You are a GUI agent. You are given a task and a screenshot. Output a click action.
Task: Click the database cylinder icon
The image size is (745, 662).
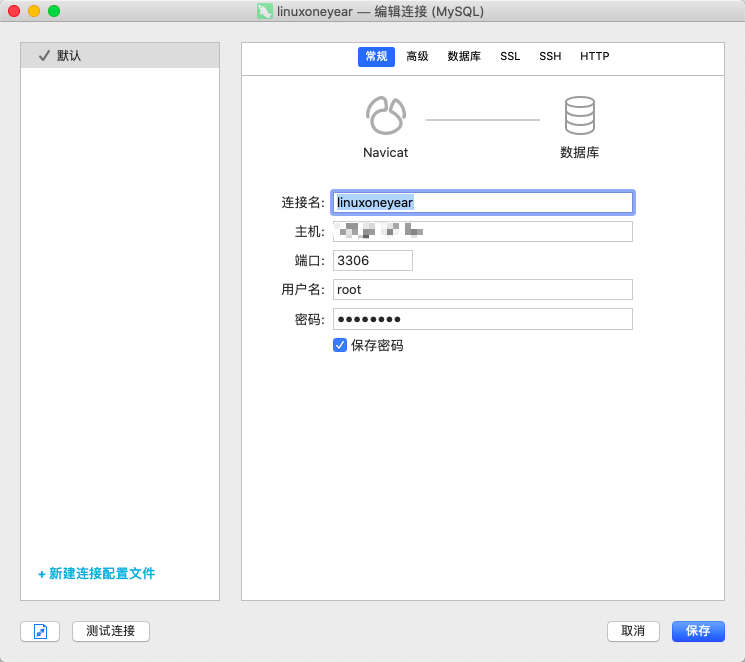[x=579, y=116]
